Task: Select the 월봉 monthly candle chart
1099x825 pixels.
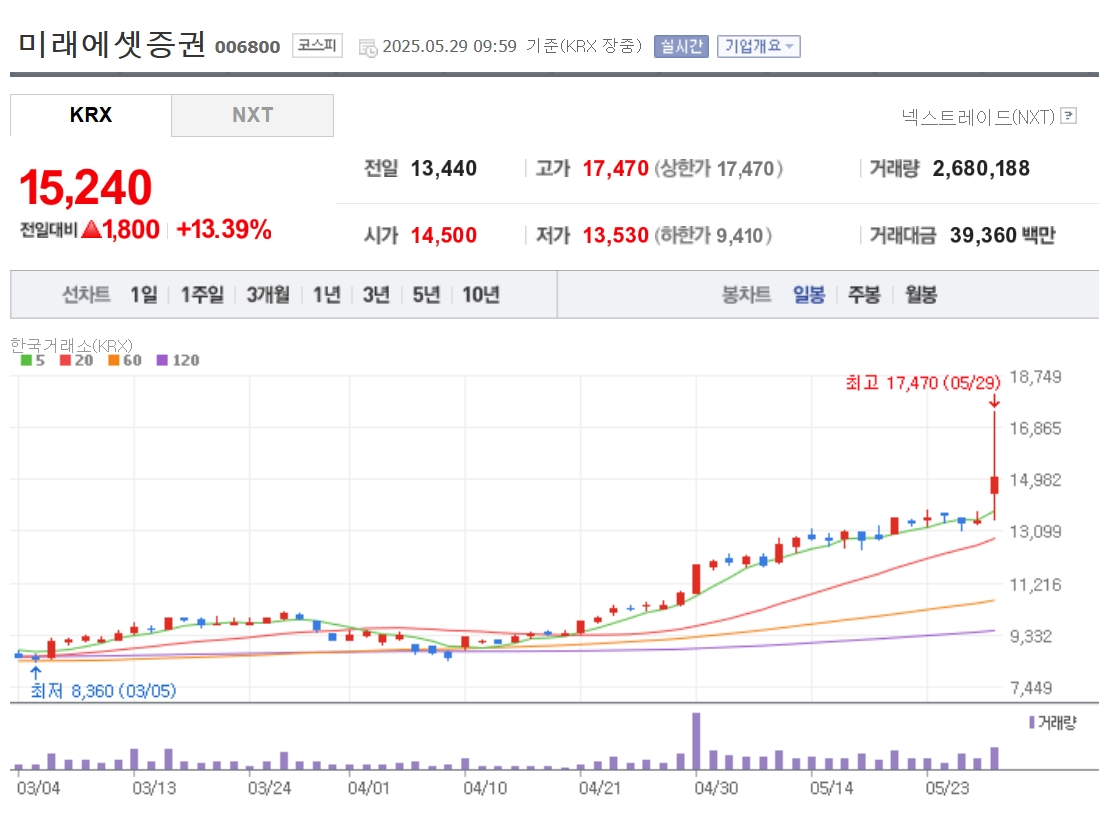Action: (x=921, y=294)
